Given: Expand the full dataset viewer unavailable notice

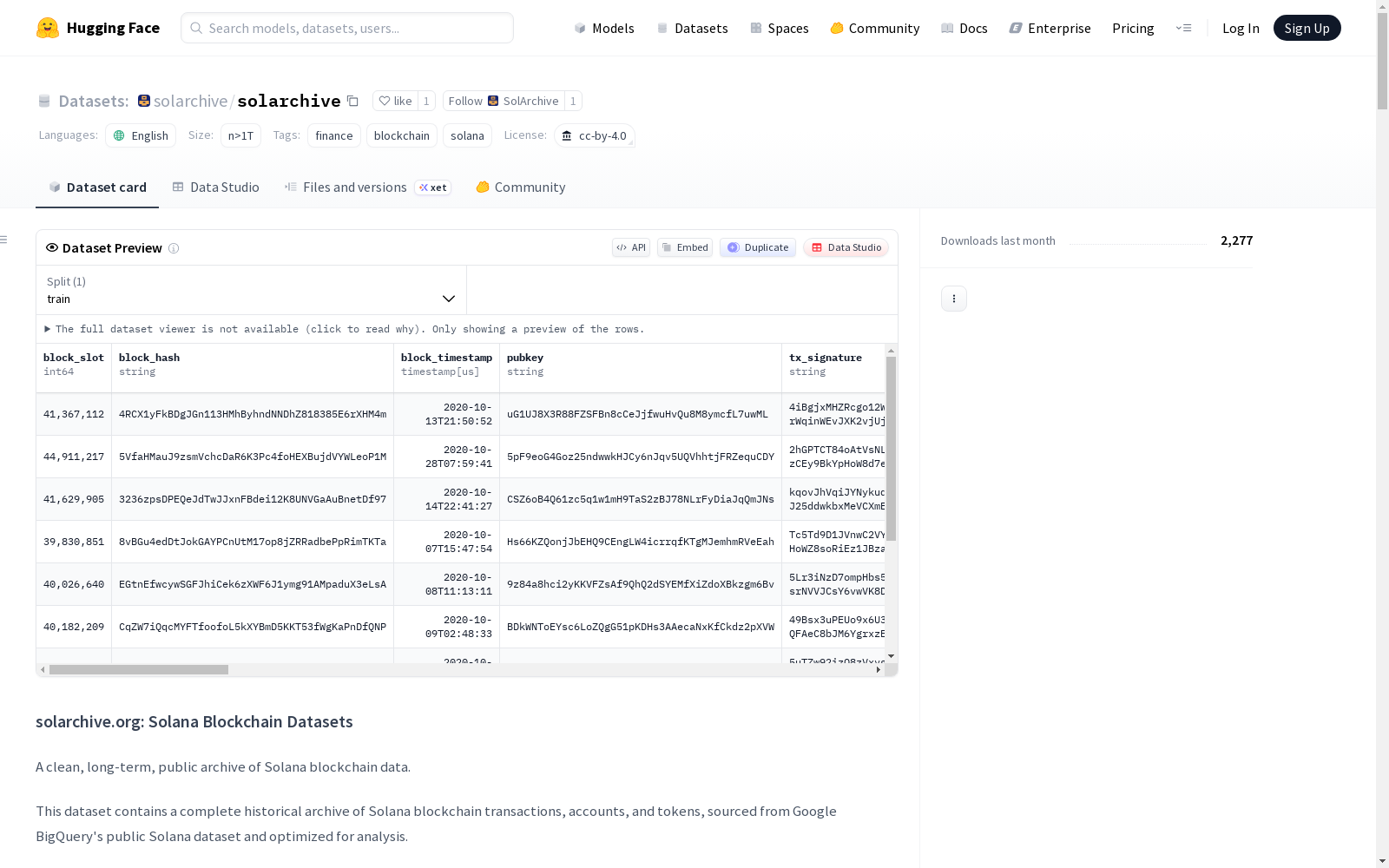Looking at the screenshot, I should pyautogui.click(x=345, y=329).
